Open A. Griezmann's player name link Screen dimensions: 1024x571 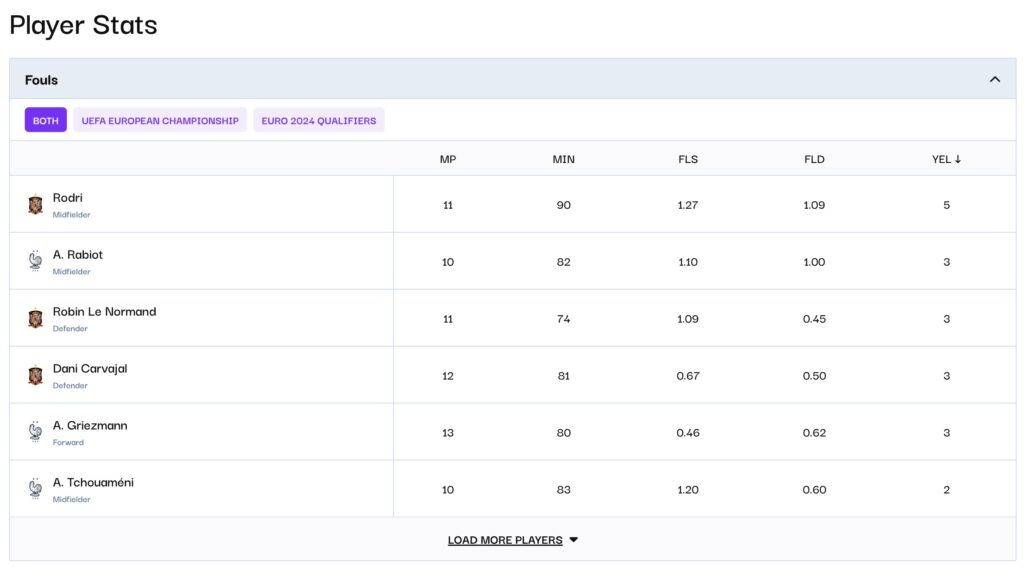click(90, 426)
